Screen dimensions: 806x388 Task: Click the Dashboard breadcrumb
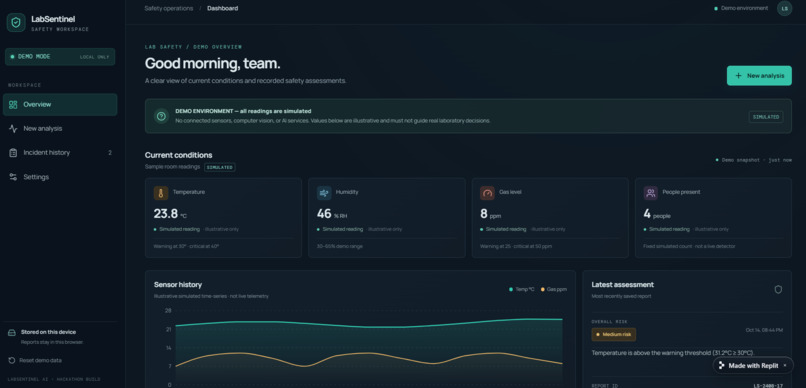click(x=223, y=8)
